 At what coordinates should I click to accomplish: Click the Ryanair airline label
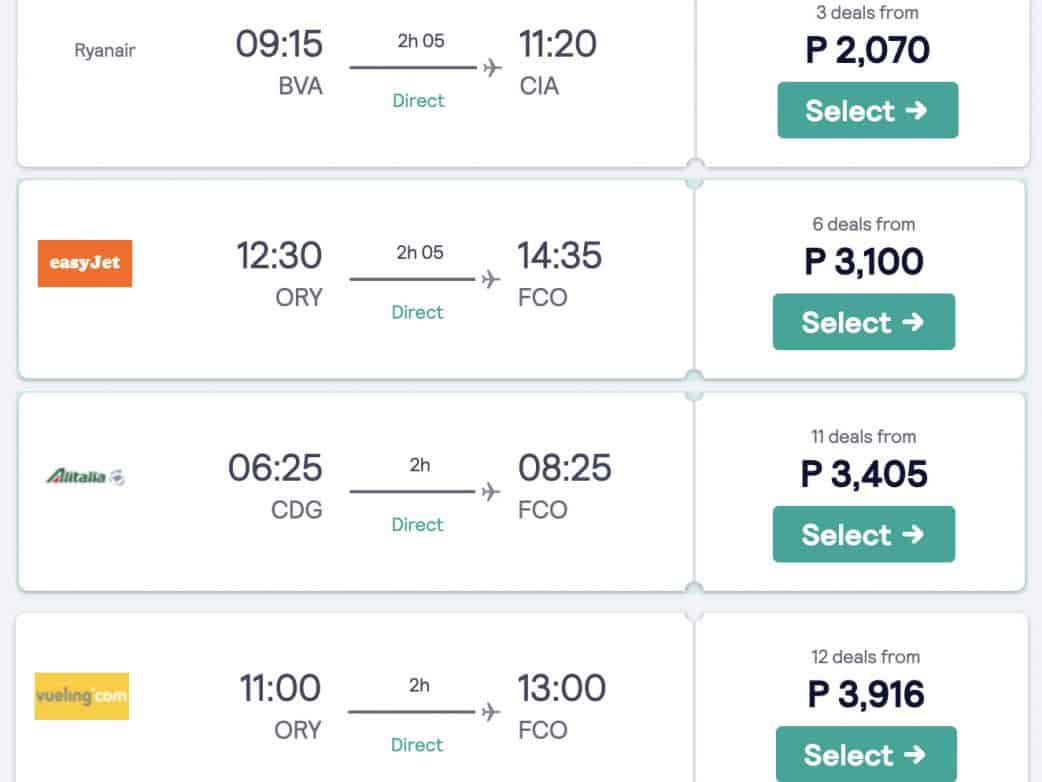point(105,50)
